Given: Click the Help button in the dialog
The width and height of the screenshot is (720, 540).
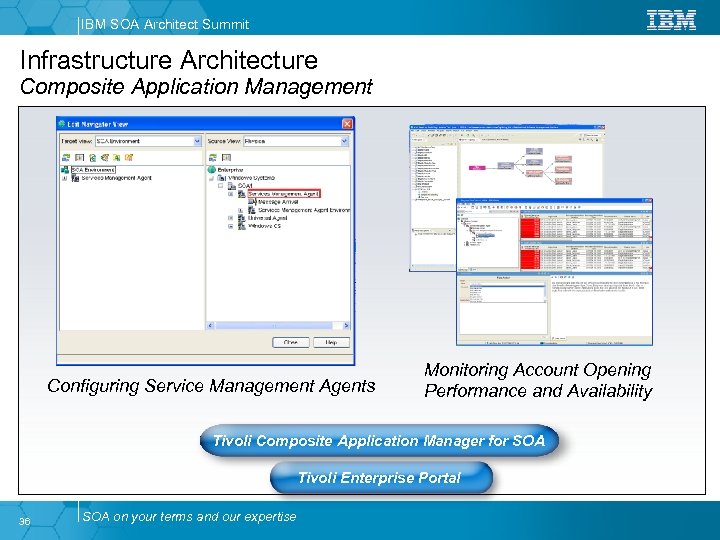Looking at the screenshot, I should click(331, 343).
